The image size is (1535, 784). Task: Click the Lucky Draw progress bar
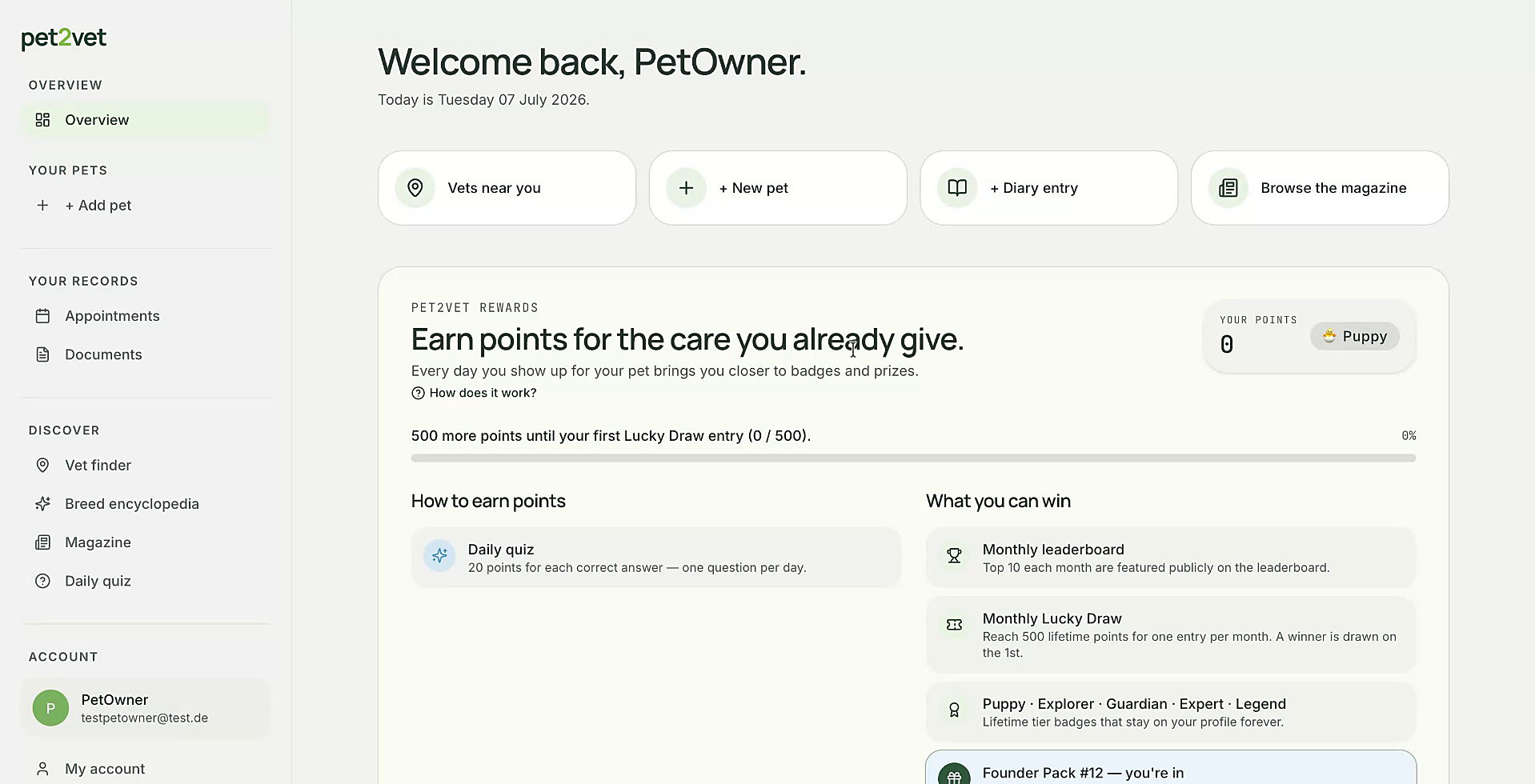click(x=913, y=458)
